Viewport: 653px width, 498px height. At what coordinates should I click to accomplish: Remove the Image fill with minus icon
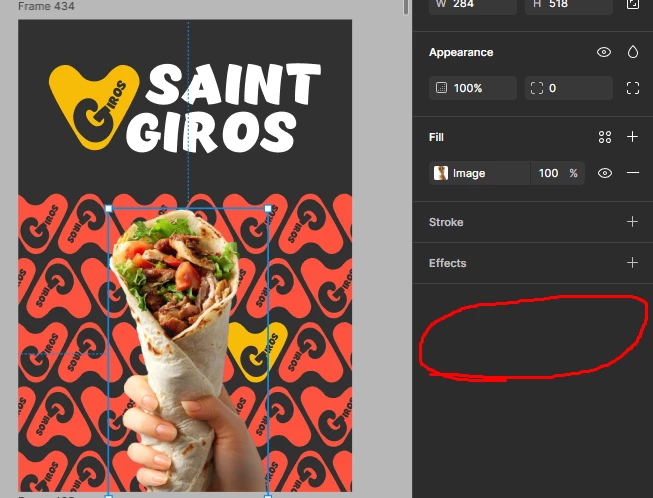(633, 173)
